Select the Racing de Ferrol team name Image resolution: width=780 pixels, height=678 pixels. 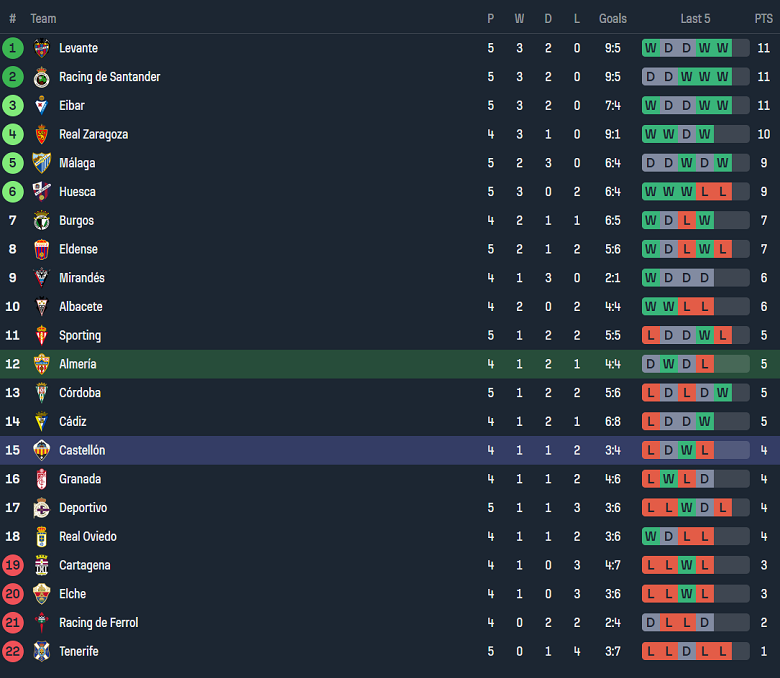(x=98, y=623)
